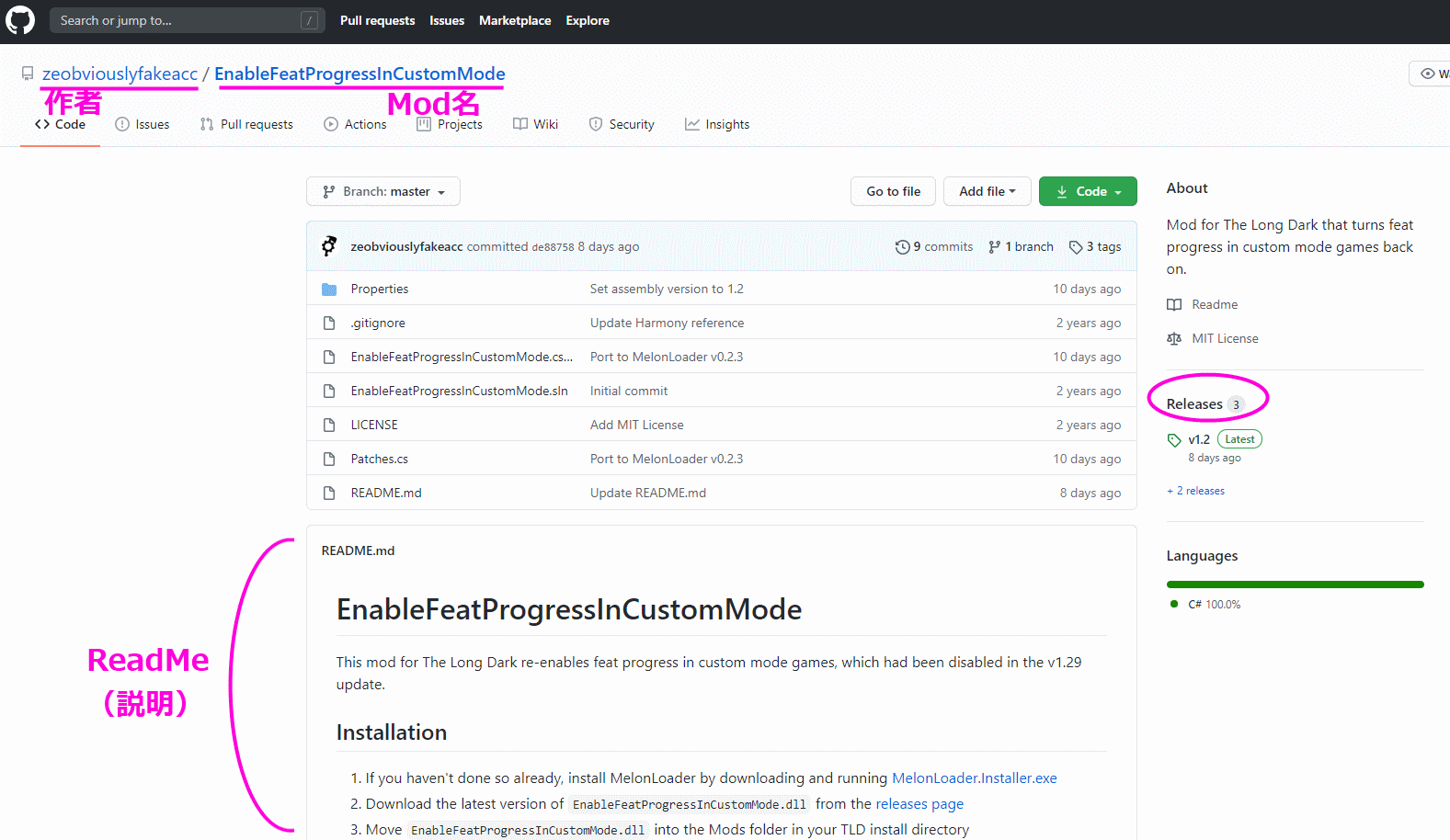Open the Wiki tab
The height and width of the screenshot is (840, 1450).
536,124
